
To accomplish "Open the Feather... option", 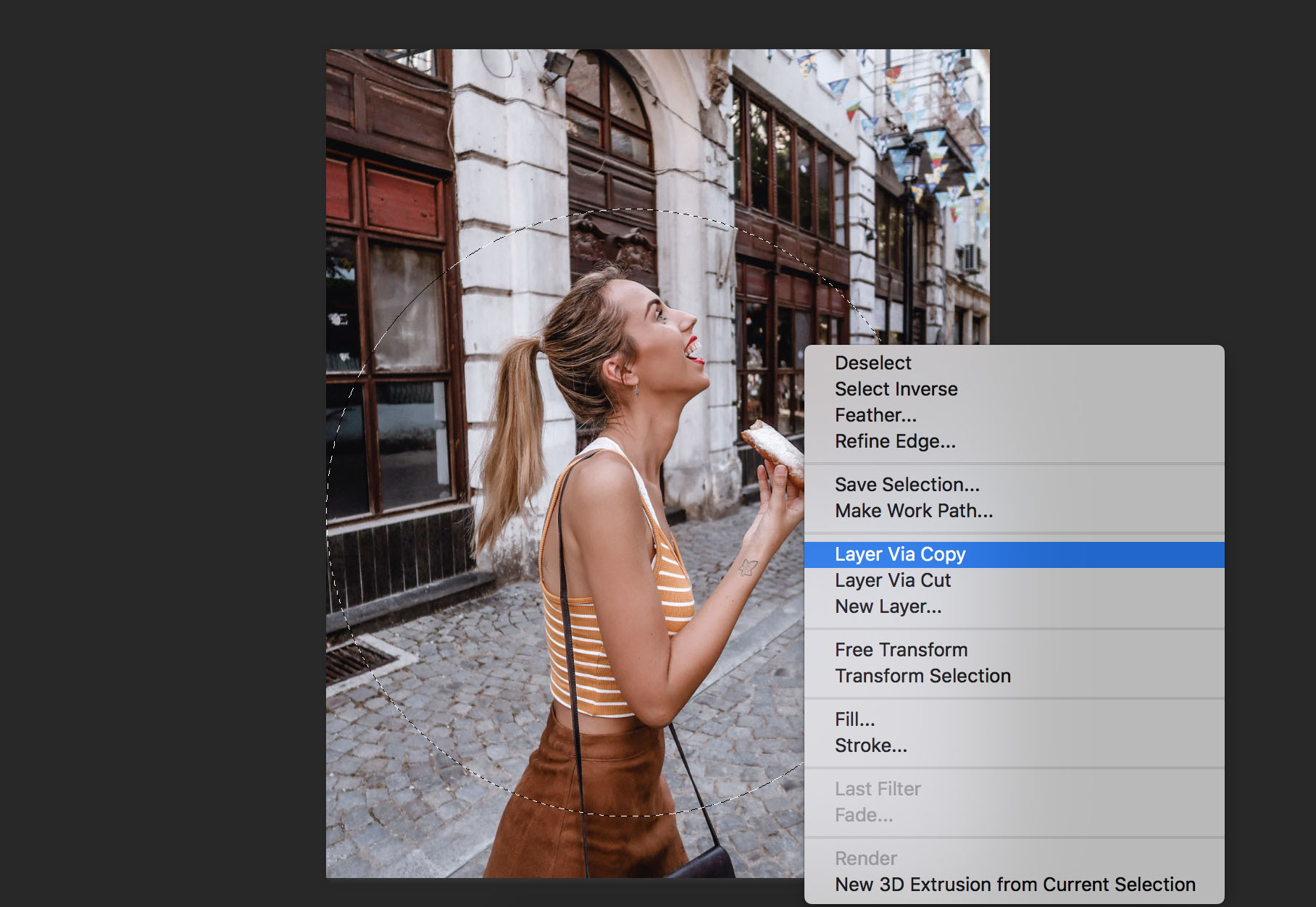I will (1014, 415).
